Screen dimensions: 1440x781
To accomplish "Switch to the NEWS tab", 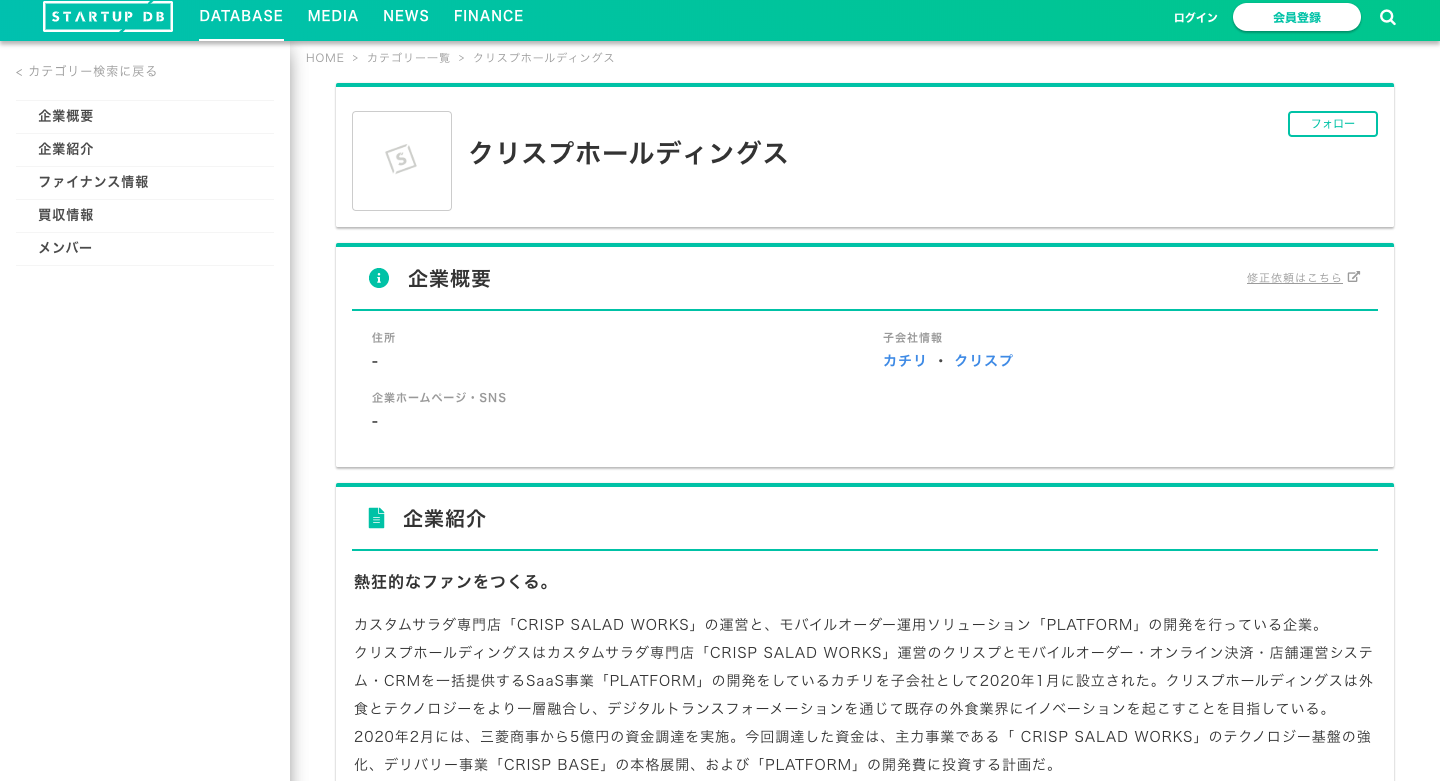I will [x=405, y=16].
